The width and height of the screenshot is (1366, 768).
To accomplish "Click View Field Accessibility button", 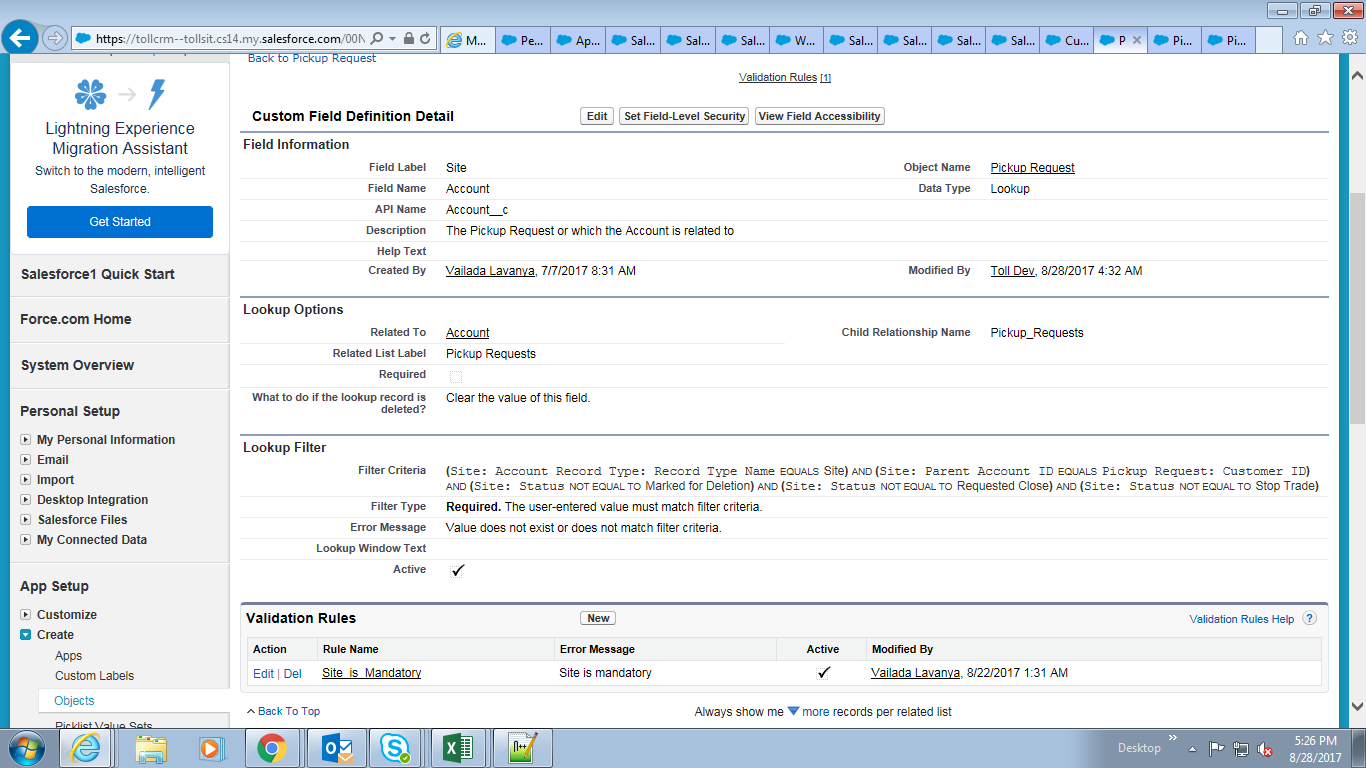I will click(x=820, y=116).
